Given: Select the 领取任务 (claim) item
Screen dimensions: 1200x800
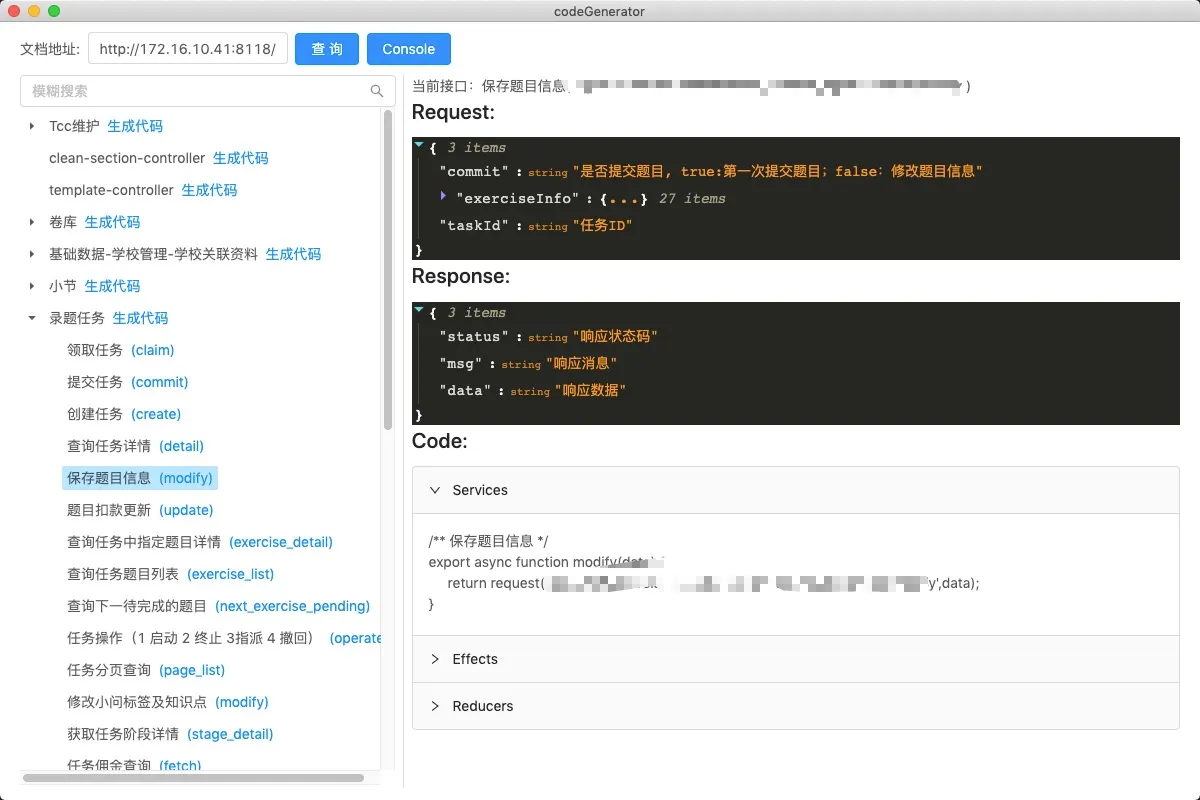Looking at the screenshot, I should pos(121,350).
